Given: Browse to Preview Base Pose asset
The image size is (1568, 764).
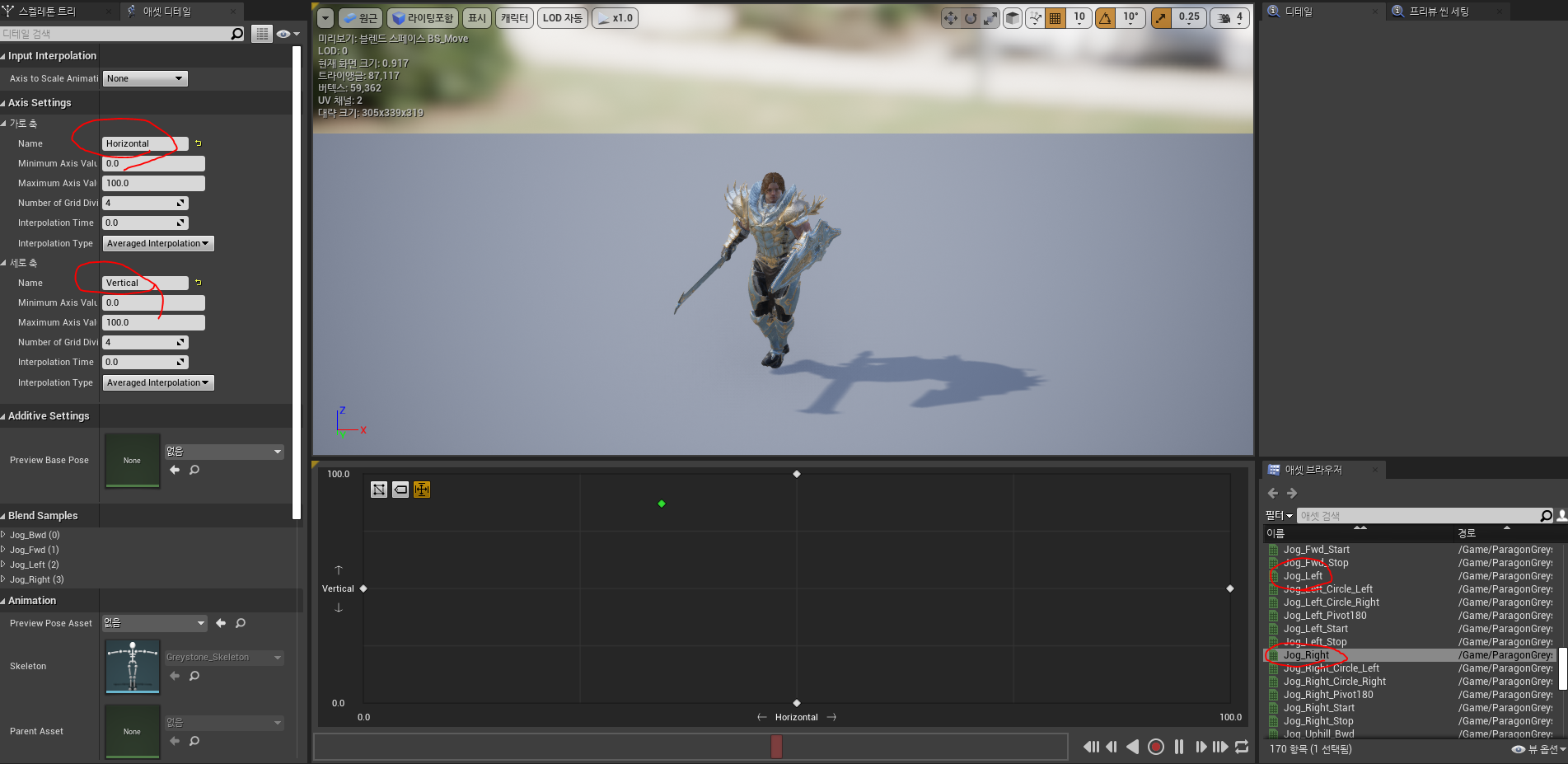Looking at the screenshot, I should (194, 470).
